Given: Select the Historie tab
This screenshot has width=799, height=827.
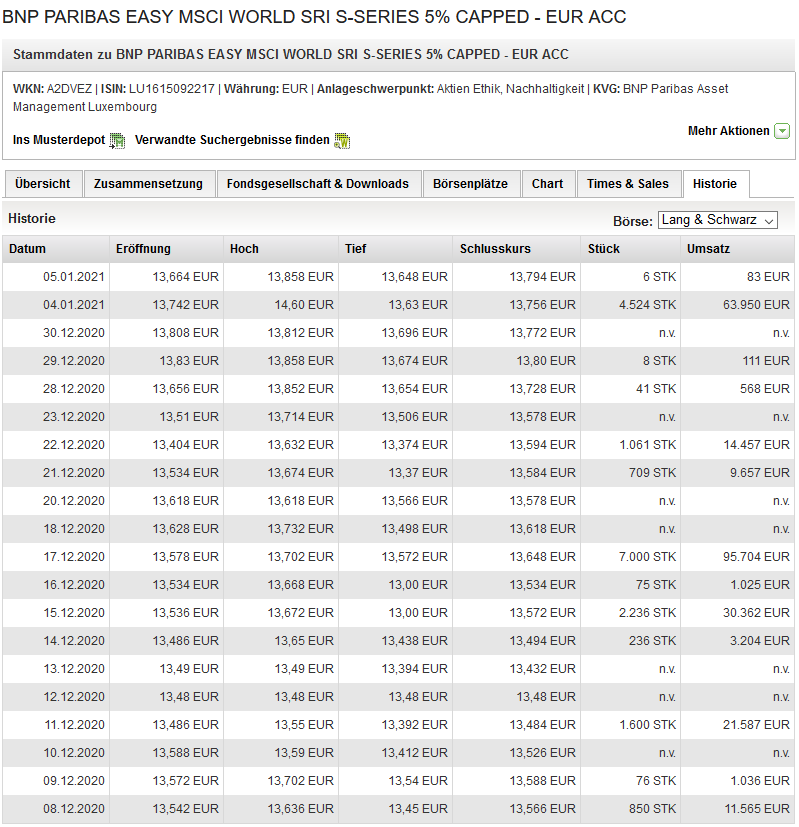Looking at the screenshot, I should [715, 184].
